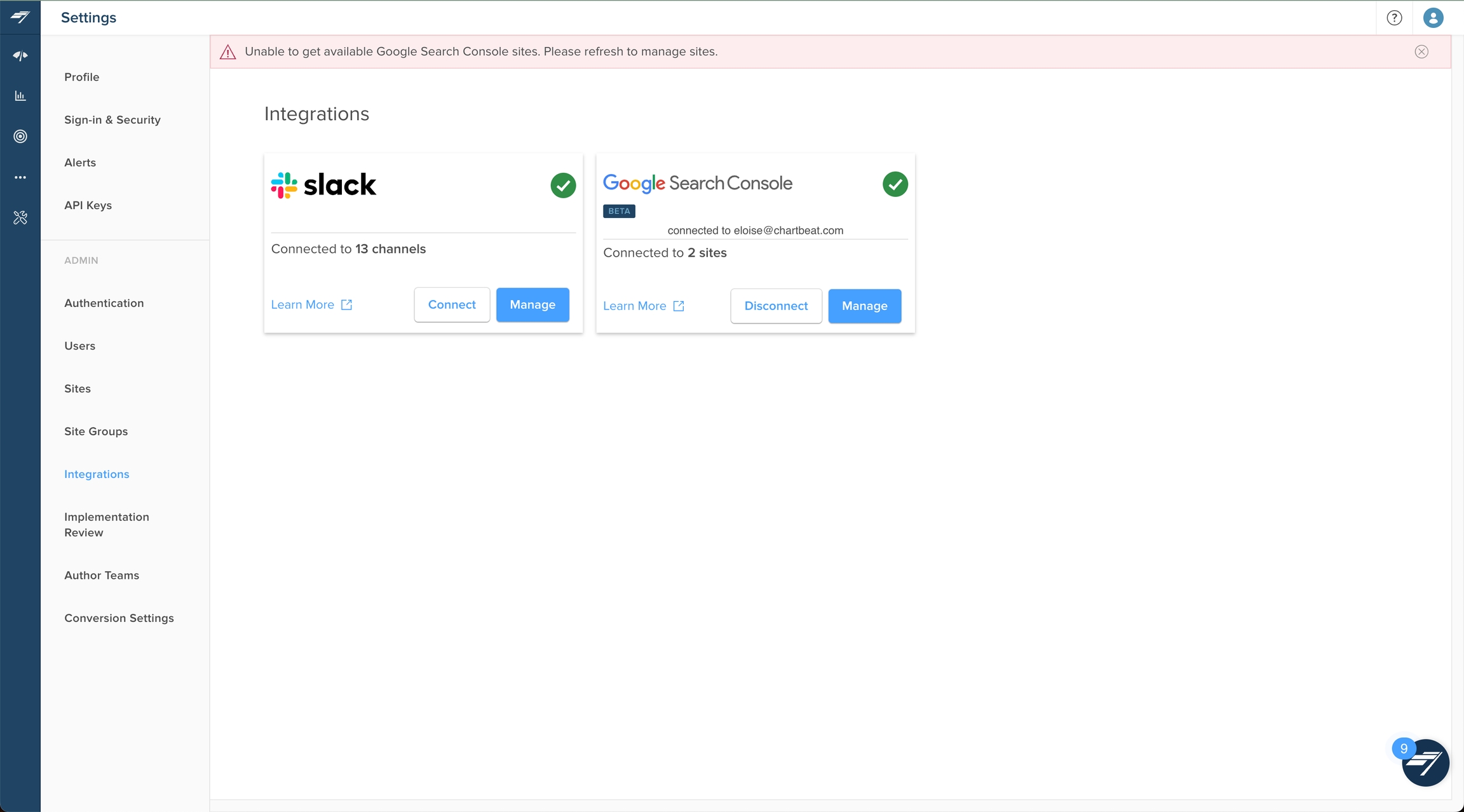This screenshot has height=812, width=1464.
Task: Click the Slack Manage button
Action: tap(532, 305)
